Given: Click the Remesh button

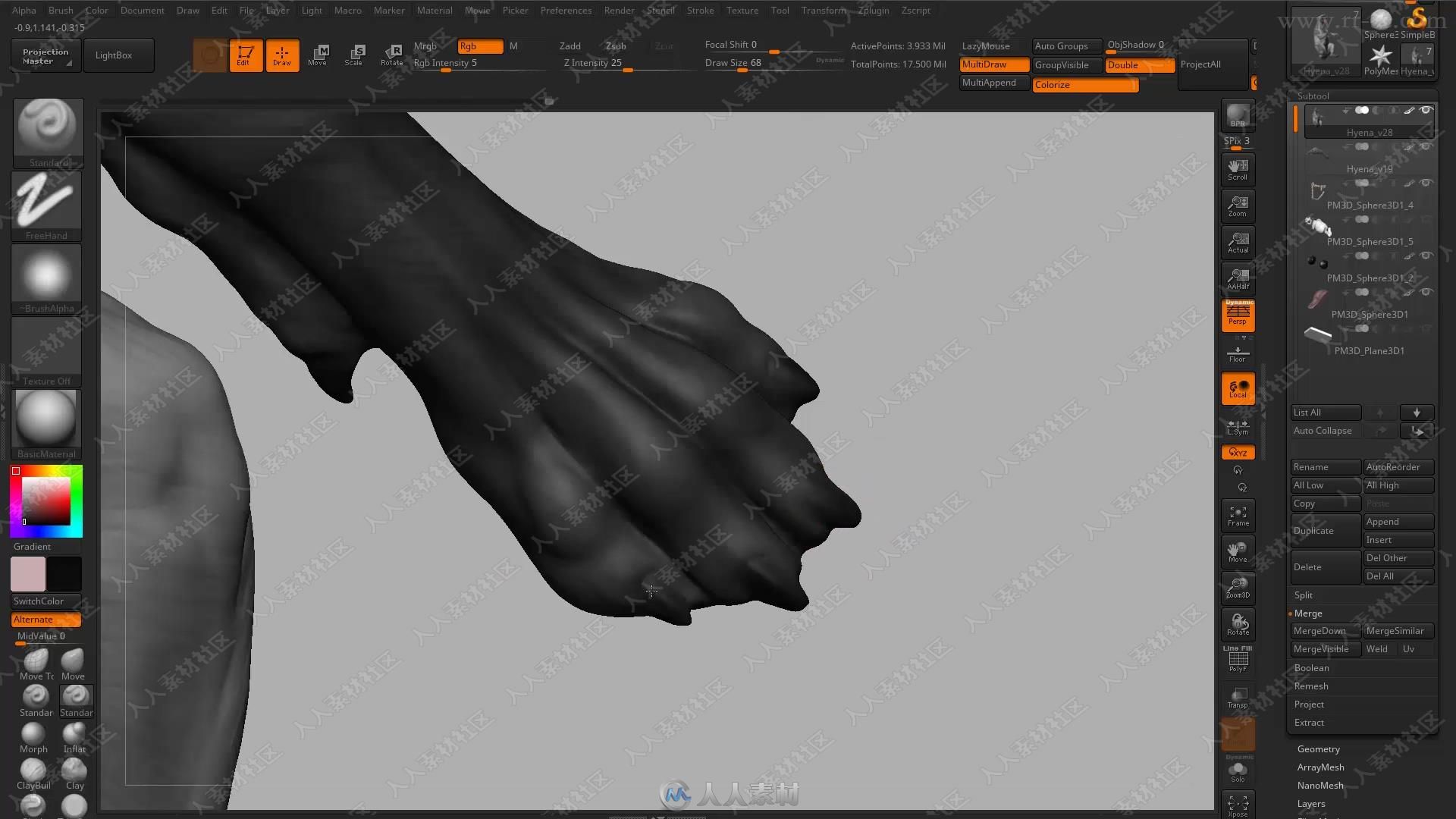Looking at the screenshot, I should click(x=1311, y=685).
